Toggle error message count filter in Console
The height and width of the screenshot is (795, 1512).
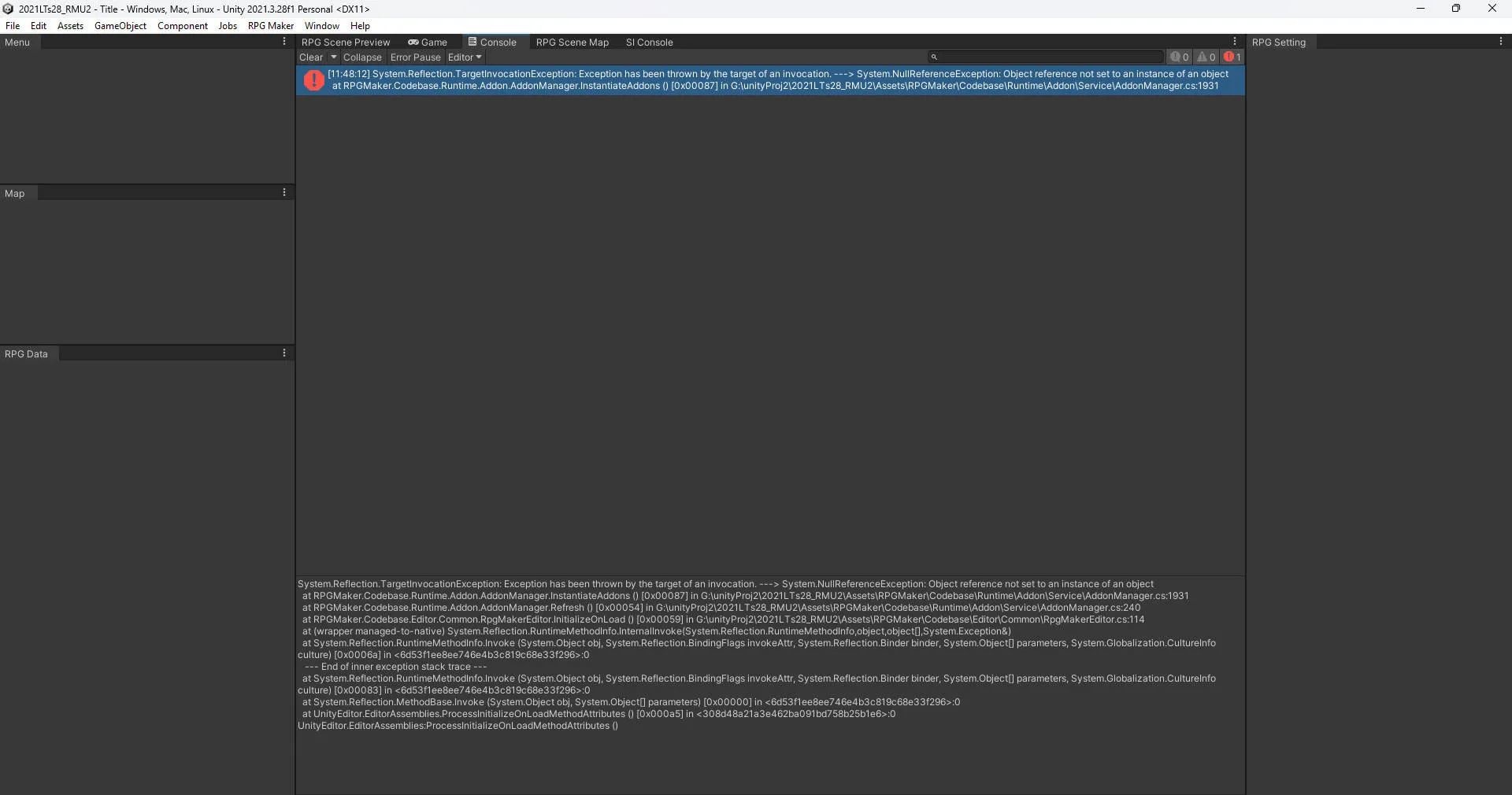1232,57
